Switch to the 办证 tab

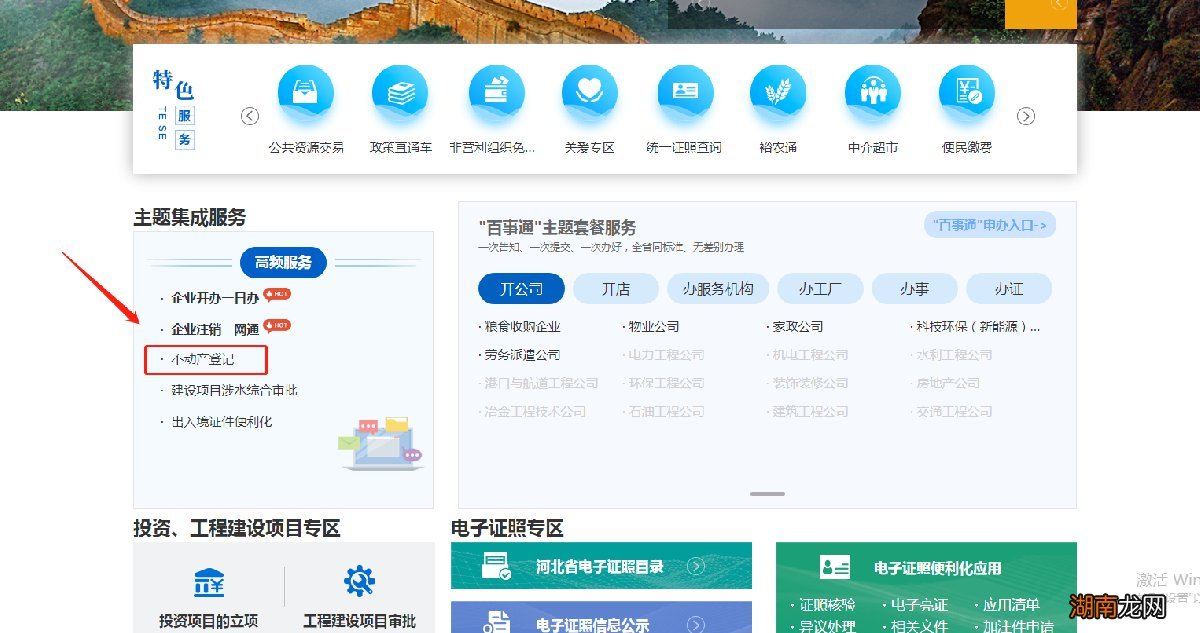[x=1010, y=288]
